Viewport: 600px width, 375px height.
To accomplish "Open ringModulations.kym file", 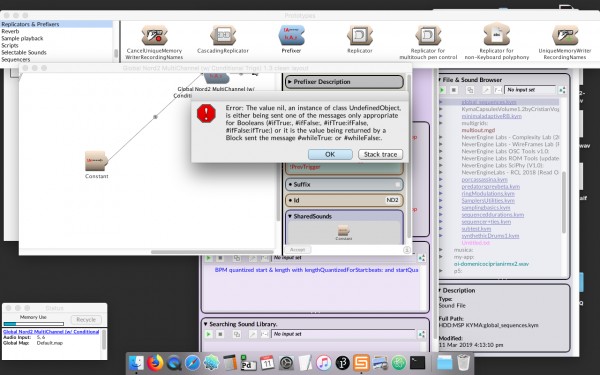I will tap(488, 194).
